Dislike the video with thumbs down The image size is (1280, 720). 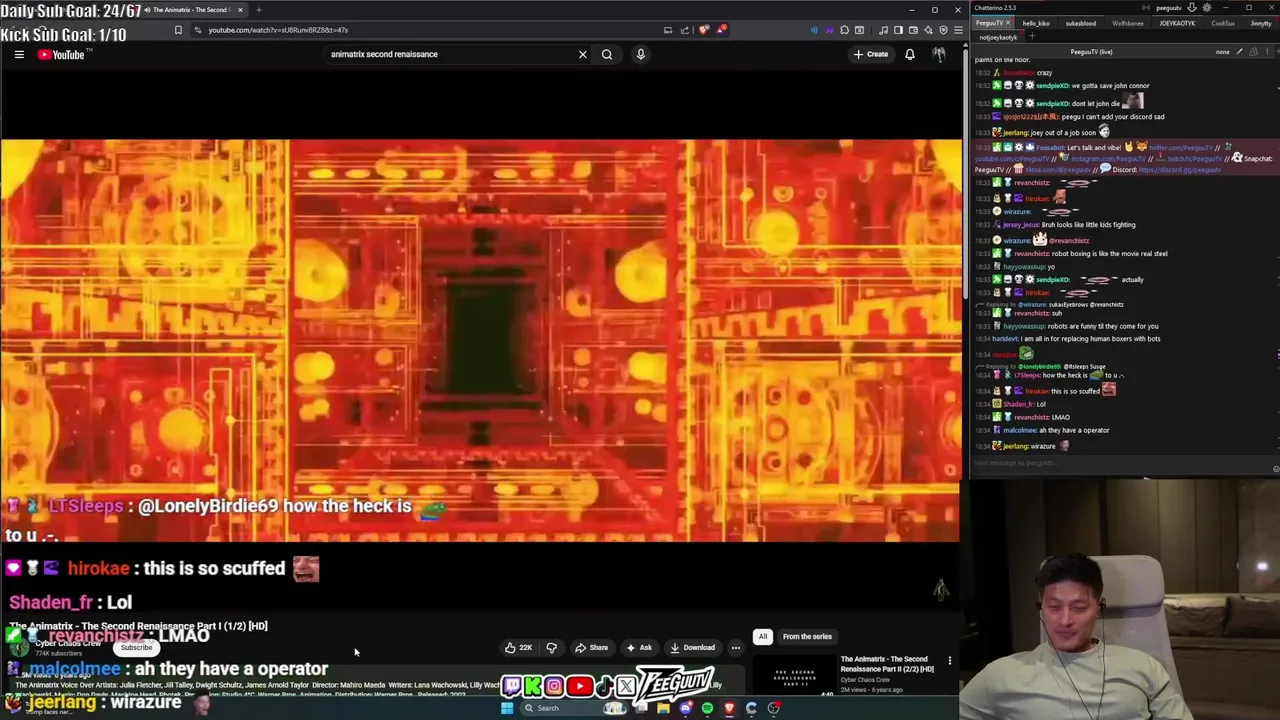pyautogui.click(x=551, y=648)
